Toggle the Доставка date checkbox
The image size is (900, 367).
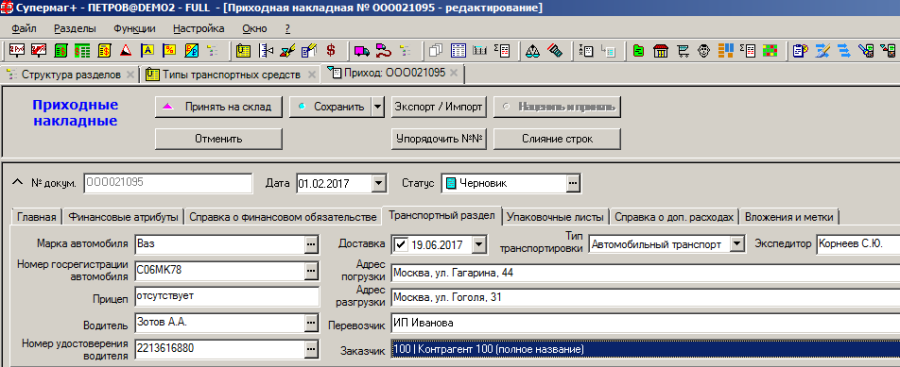pos(401,245)
